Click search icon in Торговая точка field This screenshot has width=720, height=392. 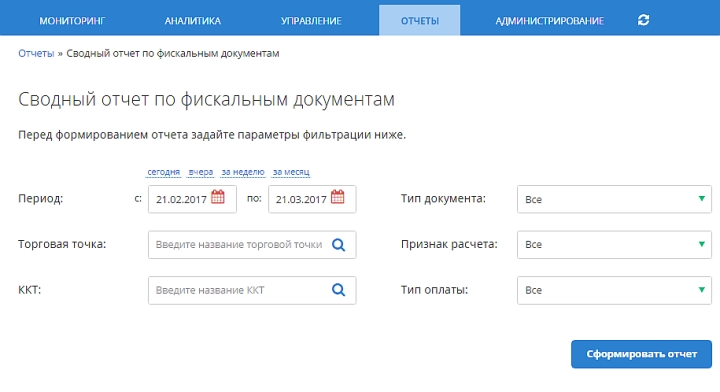coord(338,245)
